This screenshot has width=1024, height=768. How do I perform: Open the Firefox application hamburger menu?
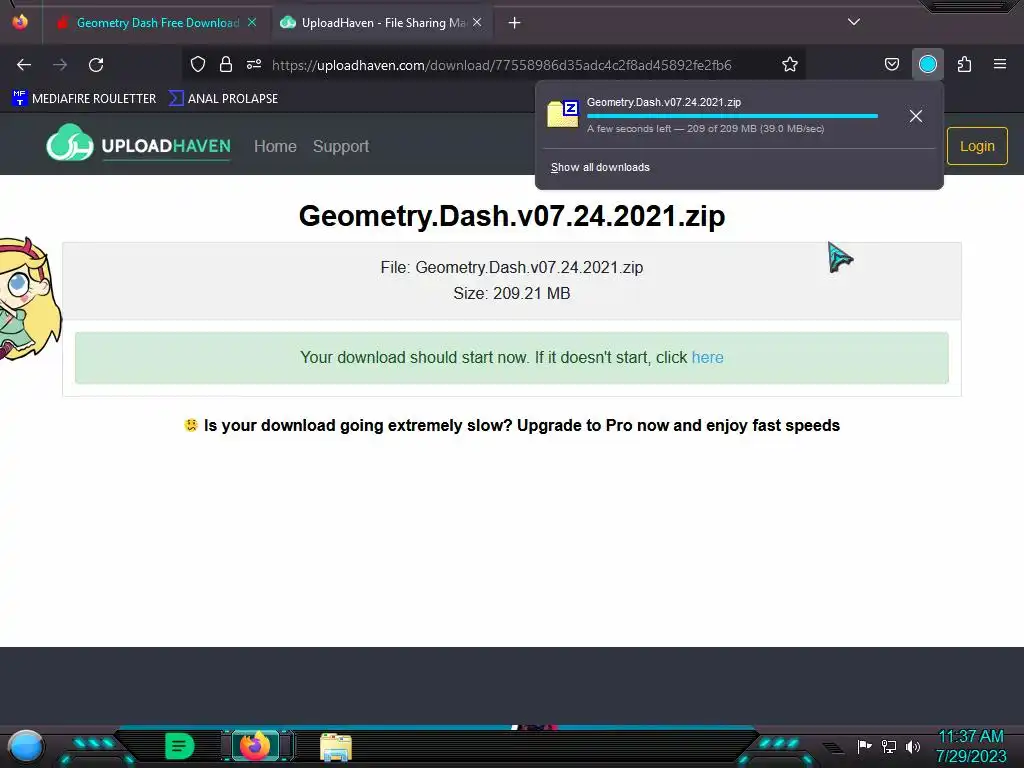coord(999,64)
